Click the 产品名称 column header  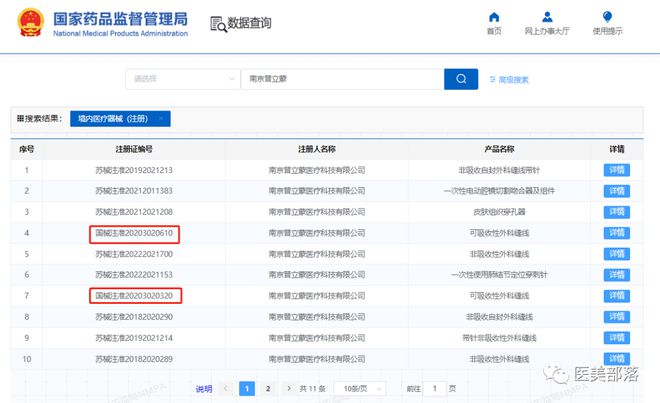499,149
